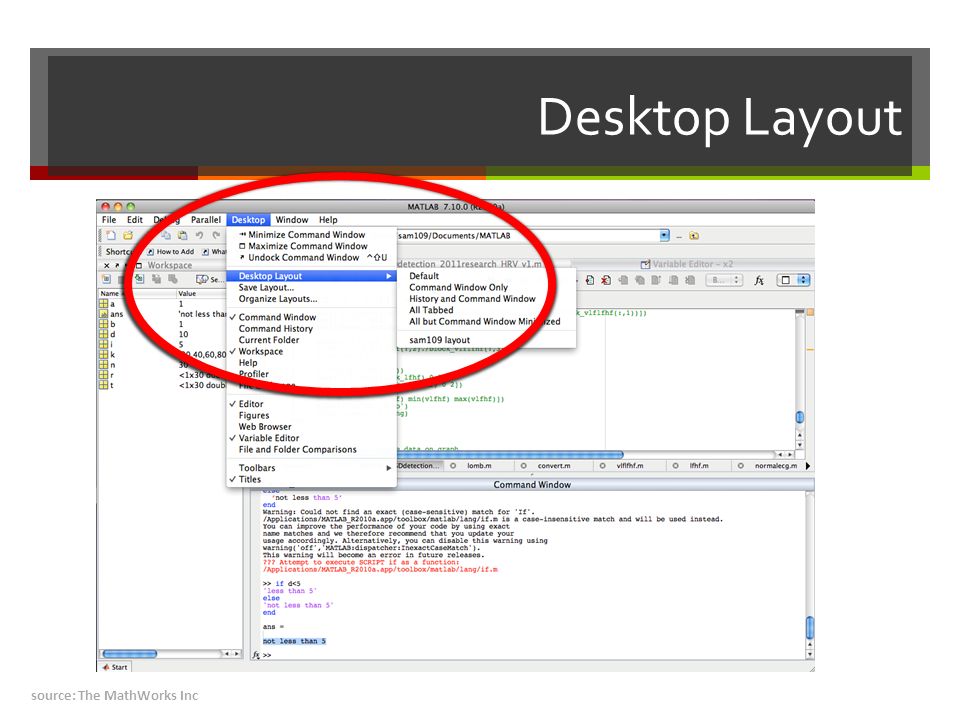Expand the Toolbars submenu

pyautogui.click(x=311, y=468)
